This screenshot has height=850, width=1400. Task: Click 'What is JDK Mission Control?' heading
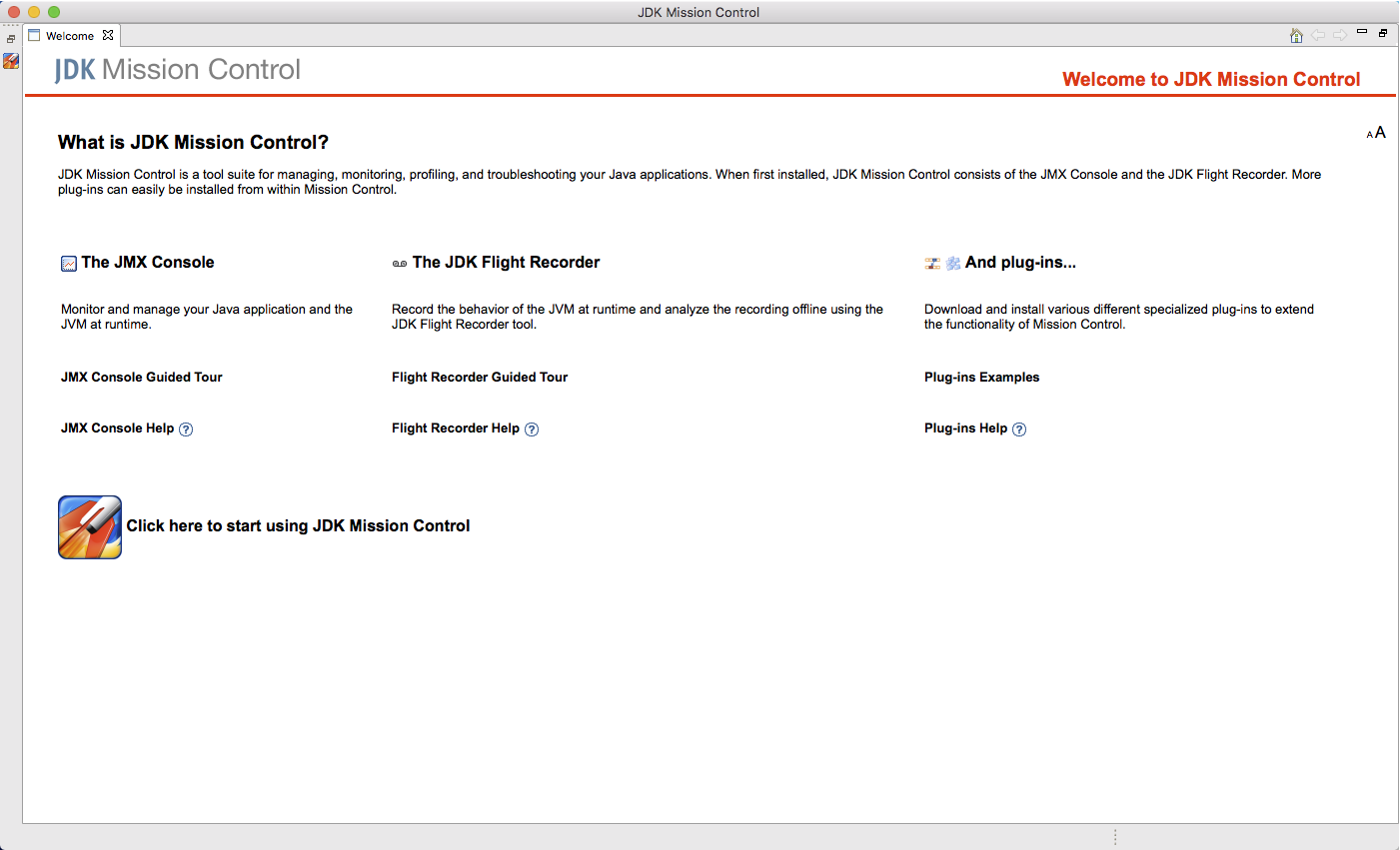pos(193,142)
